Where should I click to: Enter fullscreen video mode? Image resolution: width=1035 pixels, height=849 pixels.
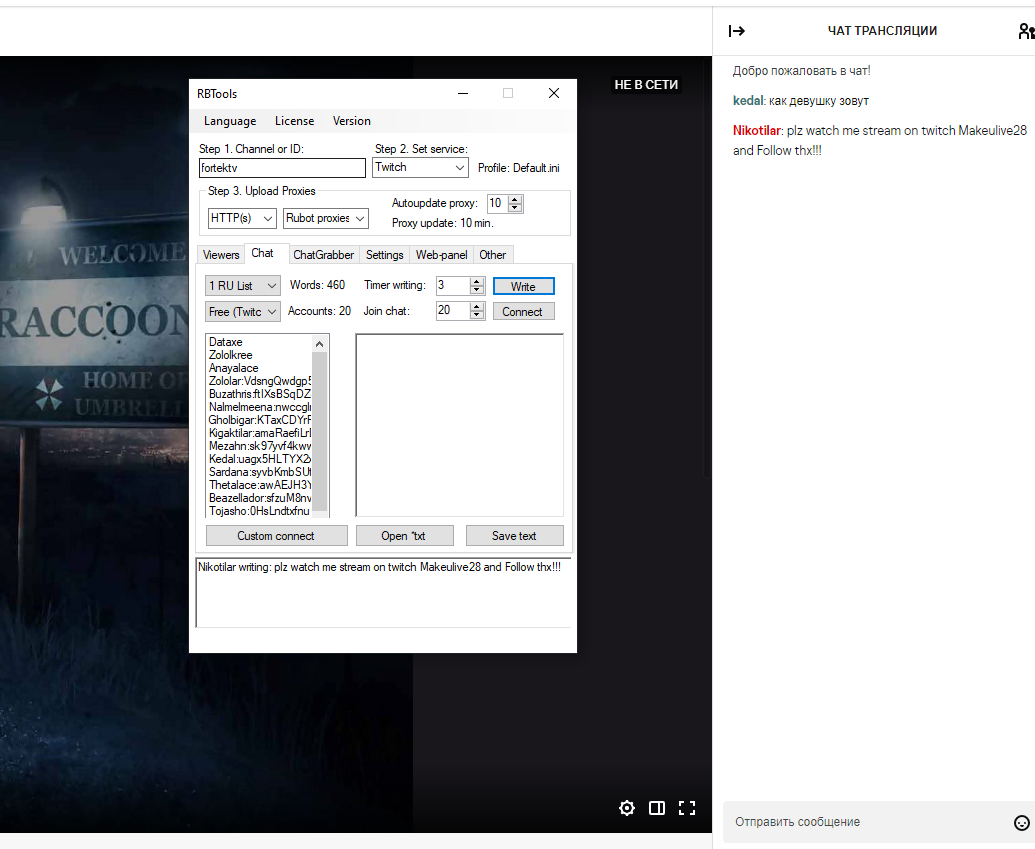click(x=687, y=808)
